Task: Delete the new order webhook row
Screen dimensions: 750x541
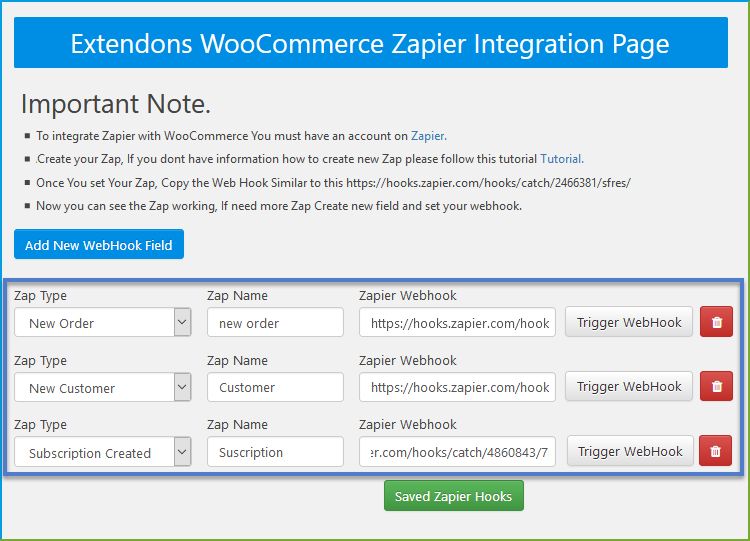Action: coord(716,322)
